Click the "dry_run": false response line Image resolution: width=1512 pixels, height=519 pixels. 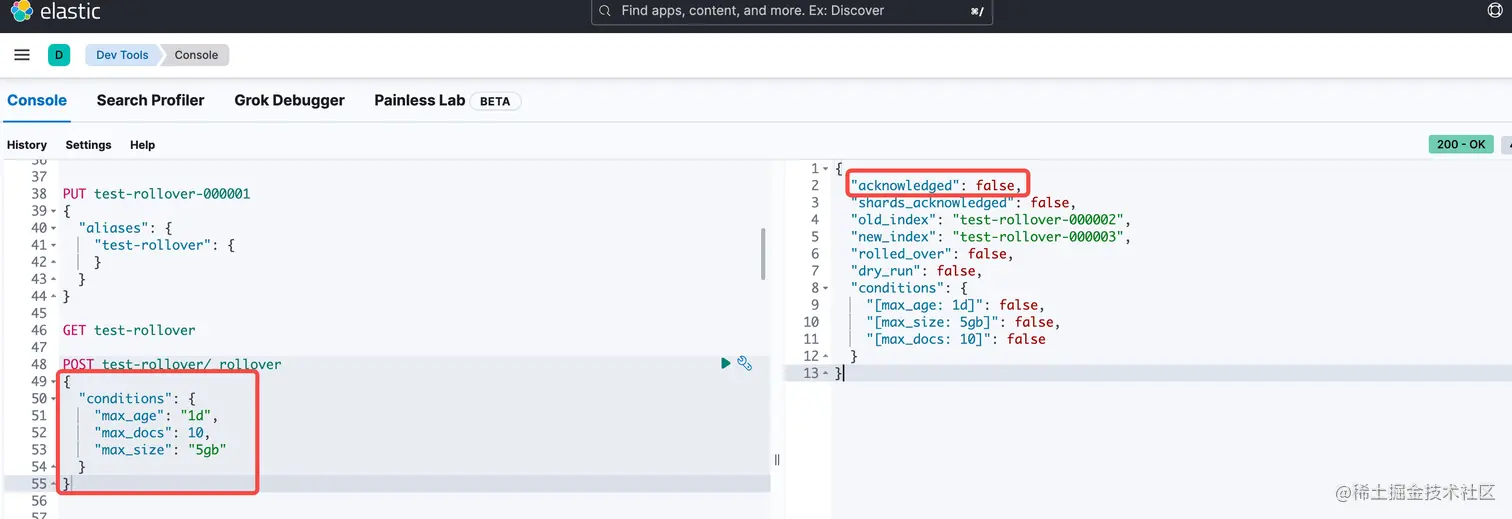click(x=916, y=271)
